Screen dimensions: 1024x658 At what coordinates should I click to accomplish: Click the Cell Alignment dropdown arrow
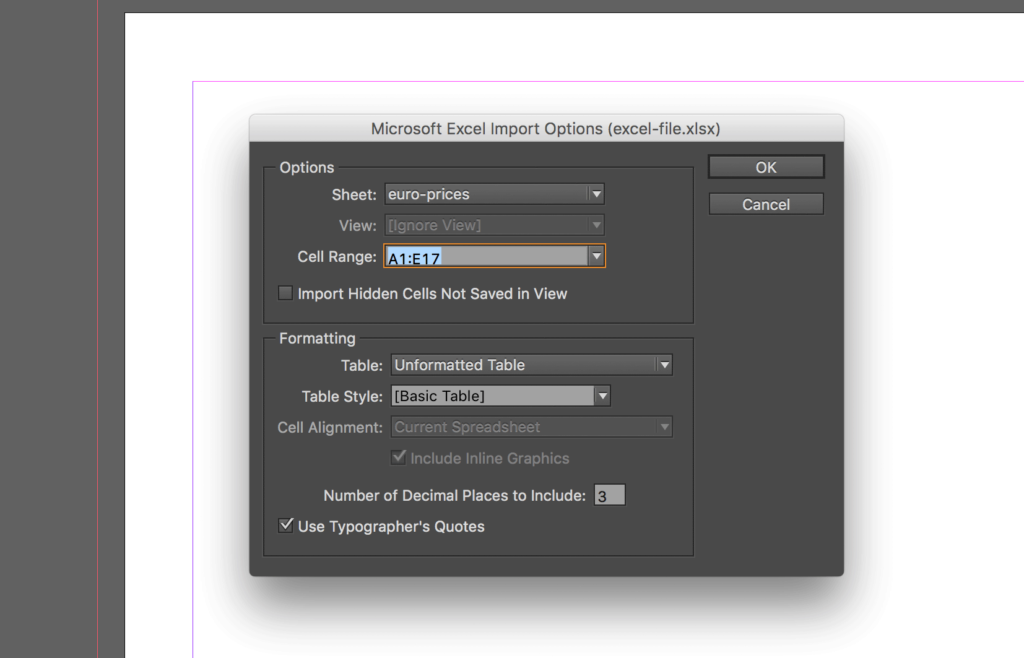(x=665, y=426)
